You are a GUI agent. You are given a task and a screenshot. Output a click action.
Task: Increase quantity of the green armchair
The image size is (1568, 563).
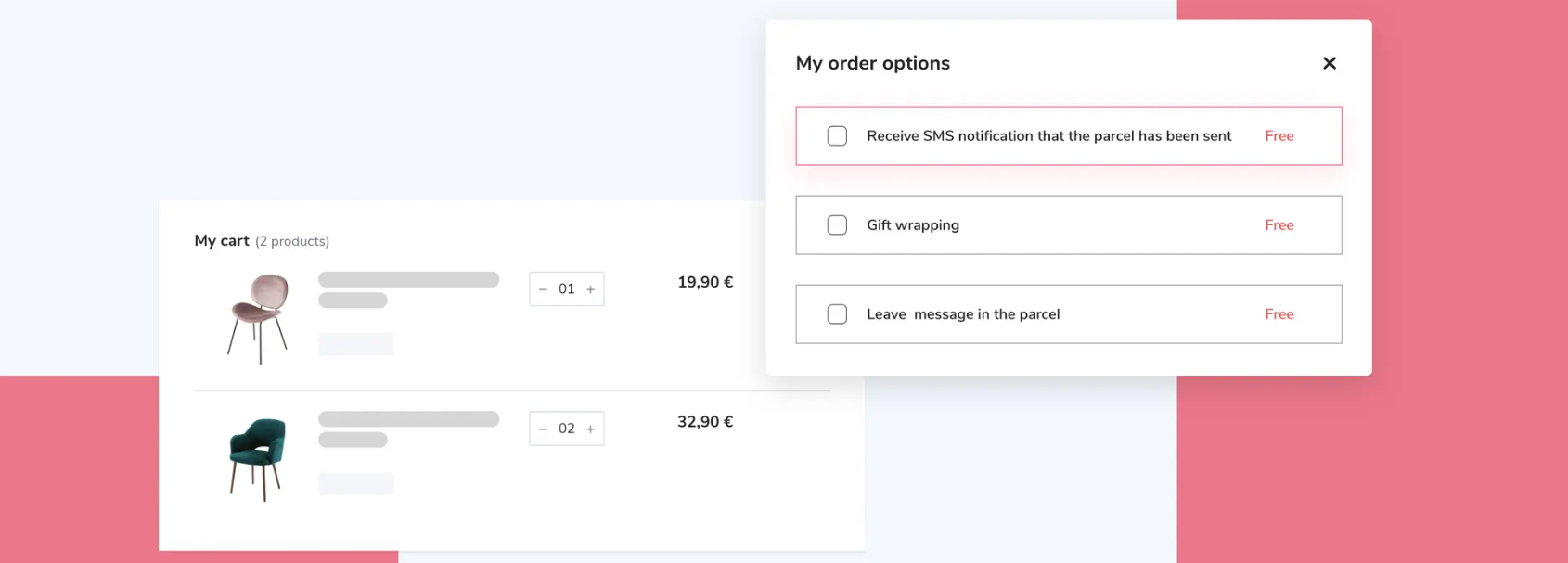coord(590,429)
